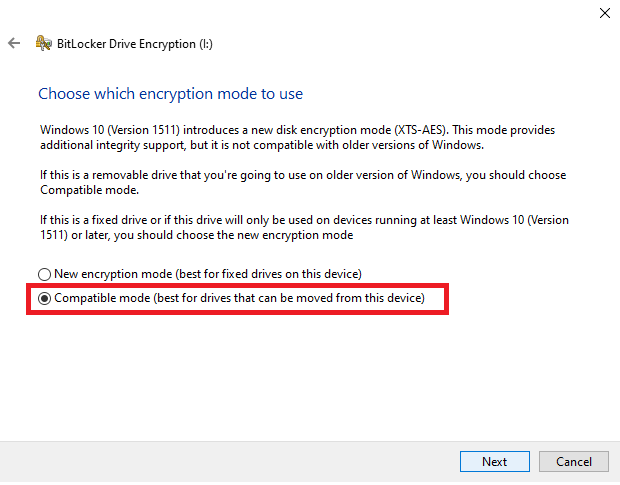Screen dimensions: 620x485
Task: Select the Compatible mode radio button
Action: point(44,298)
